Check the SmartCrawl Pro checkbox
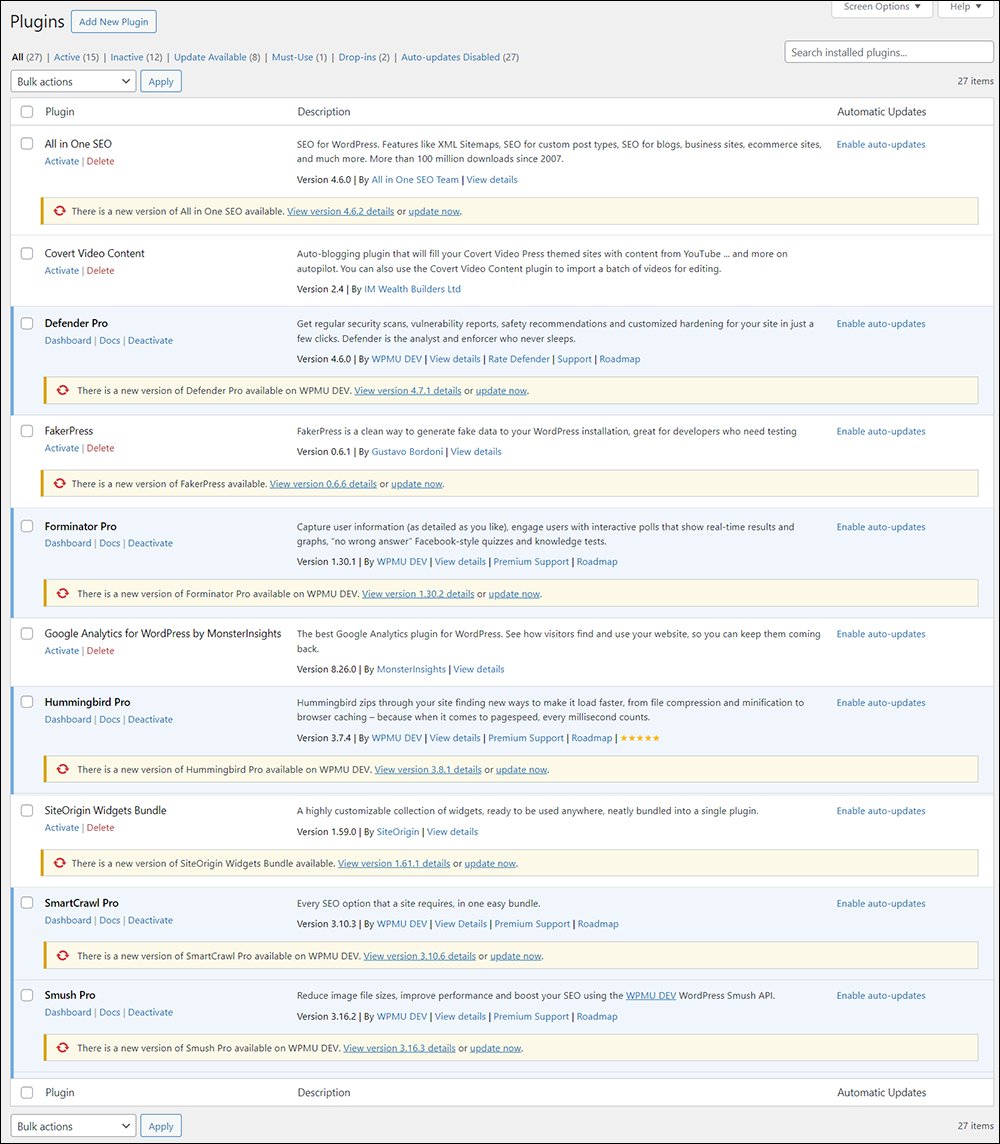The height and width of the screenshot is (1144, 1000). click(27, 903)
